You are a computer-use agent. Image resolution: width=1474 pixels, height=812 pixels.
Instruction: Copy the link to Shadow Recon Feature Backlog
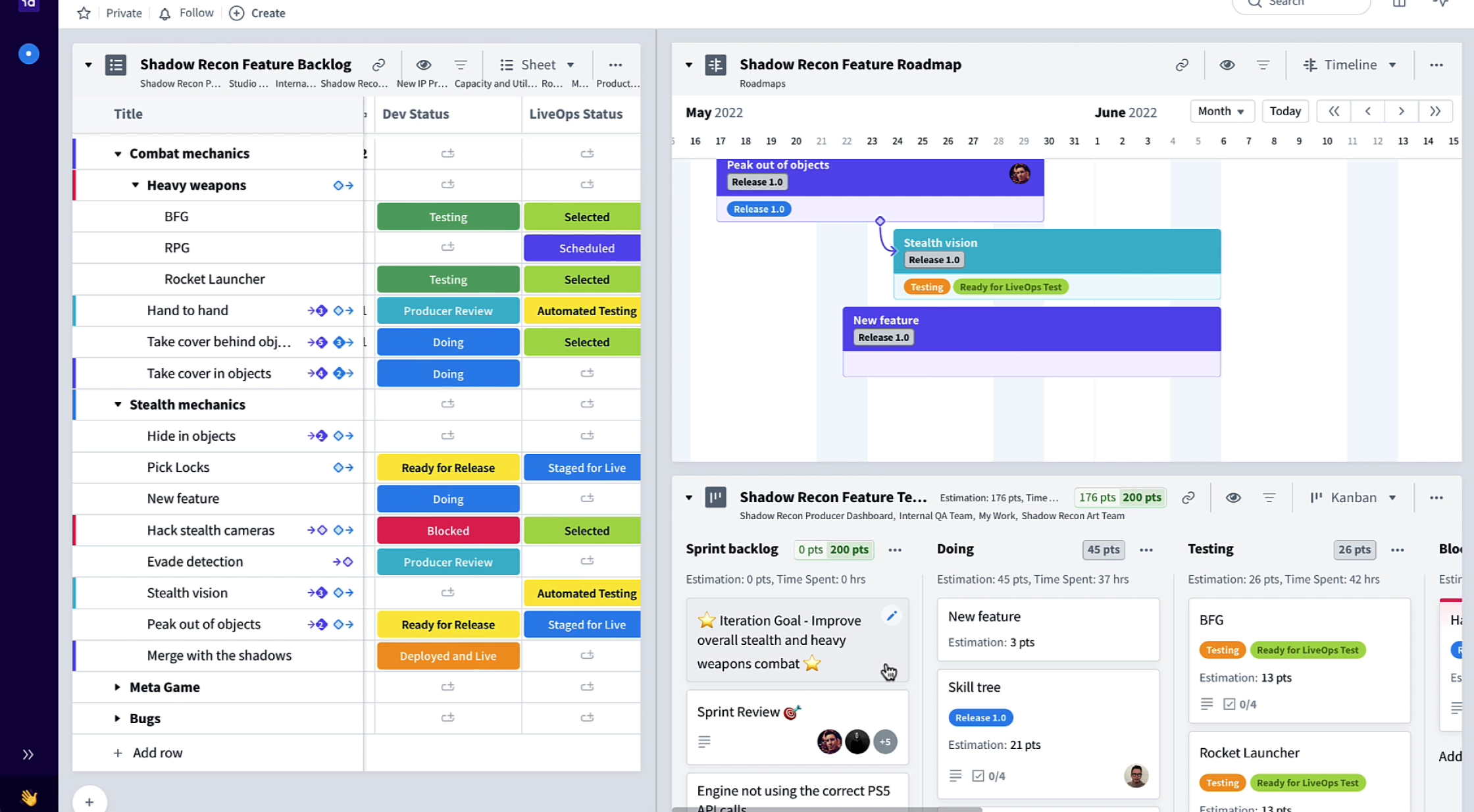(378, 64)
